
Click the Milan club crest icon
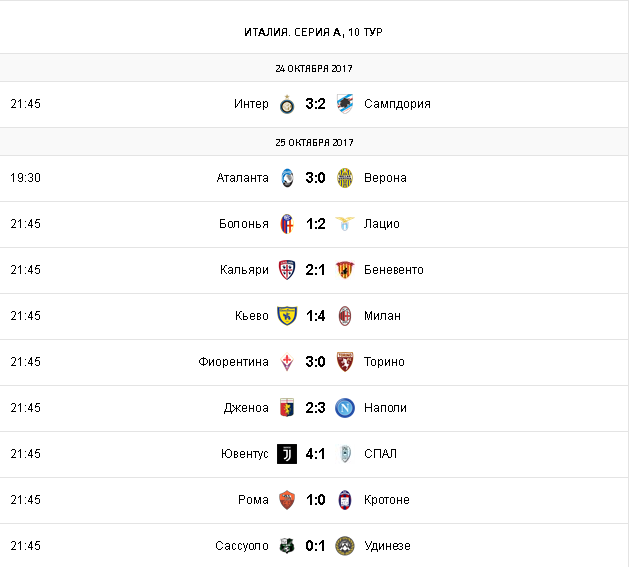coord(345,316)
